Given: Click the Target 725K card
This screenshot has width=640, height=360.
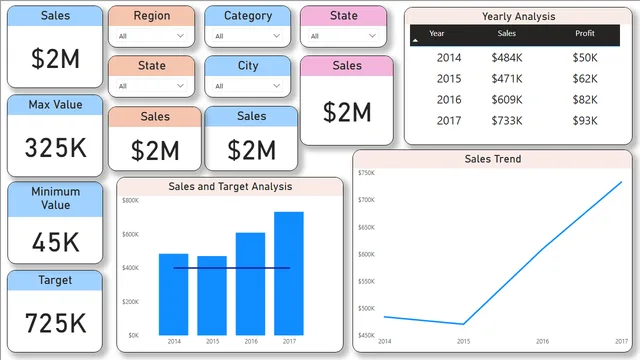Looking at the screenshot, I should [55, 311].
